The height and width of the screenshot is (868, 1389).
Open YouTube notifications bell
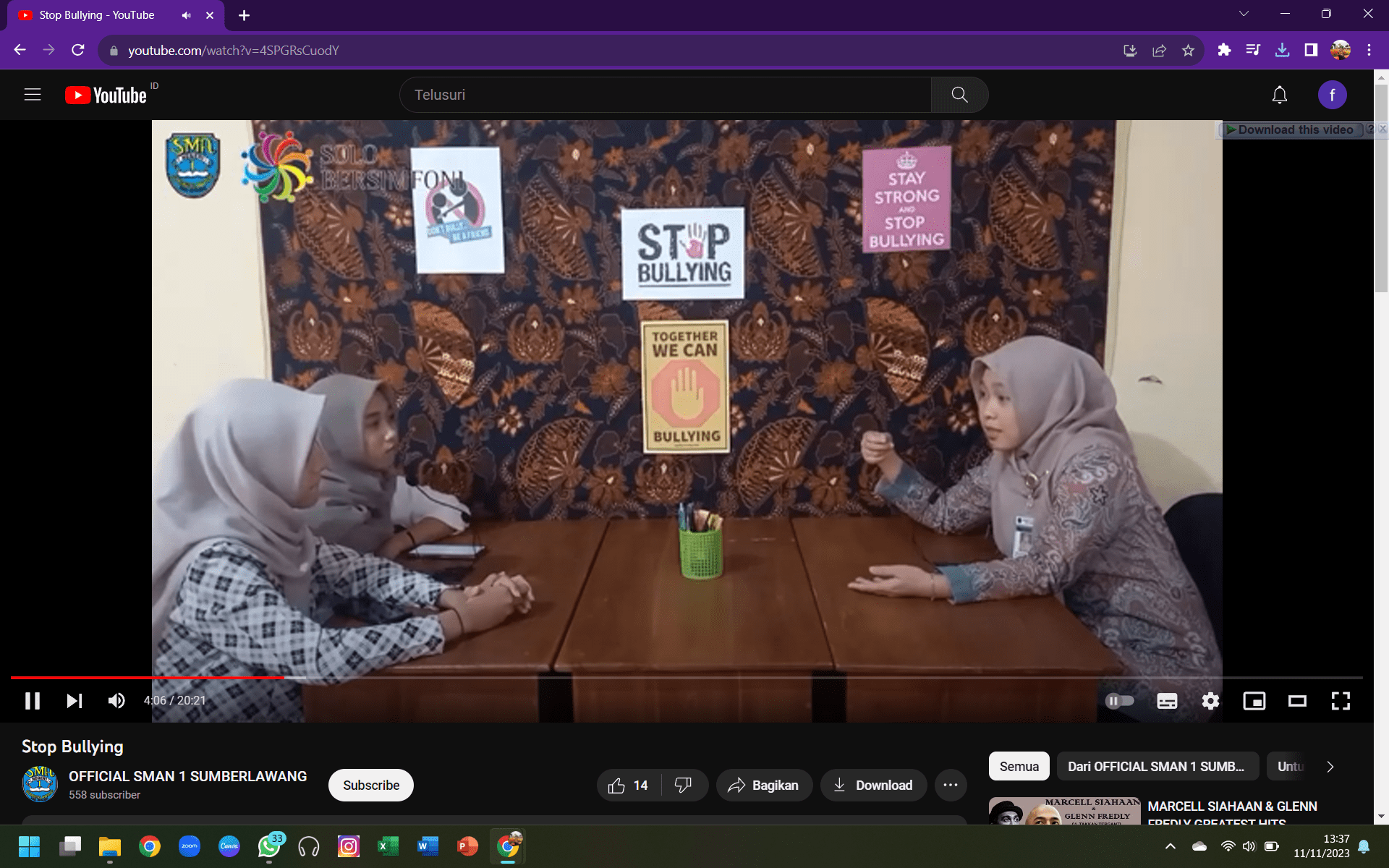pyautogui.click(x=1279, y=95)
